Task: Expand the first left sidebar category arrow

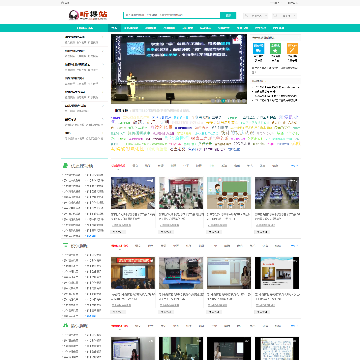Action: (x=103, y=37)
